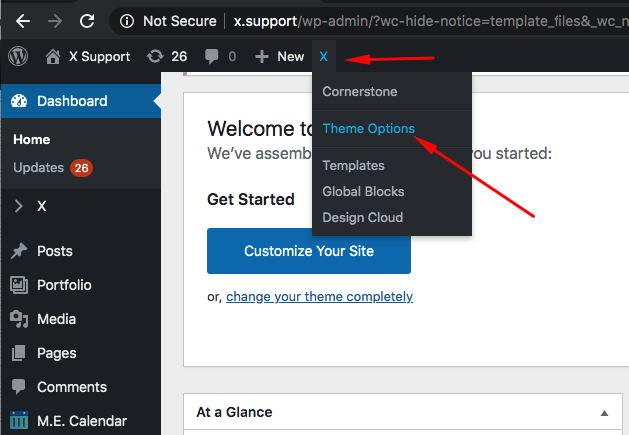629x435 pixels.
Task: Select Cornerstone in the dropdown menu
Action: pyautogui.click(x=360, y=91)
